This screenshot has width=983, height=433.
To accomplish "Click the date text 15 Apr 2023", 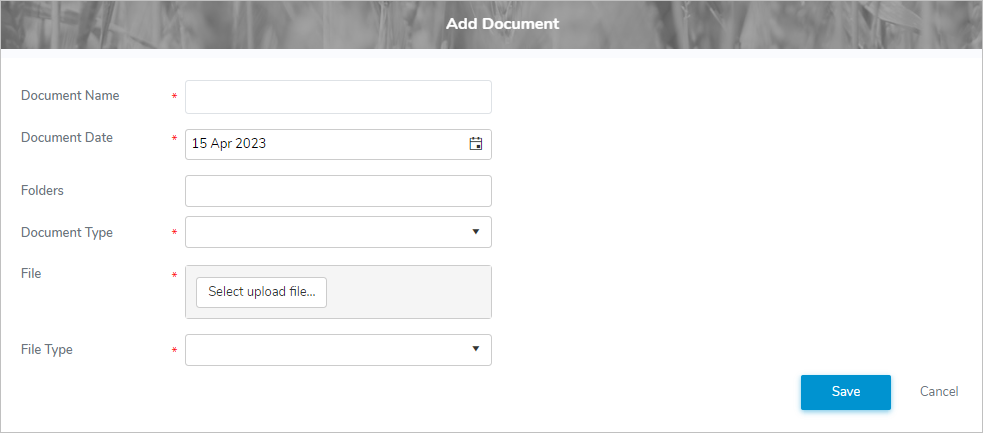I will coord(229,144).
